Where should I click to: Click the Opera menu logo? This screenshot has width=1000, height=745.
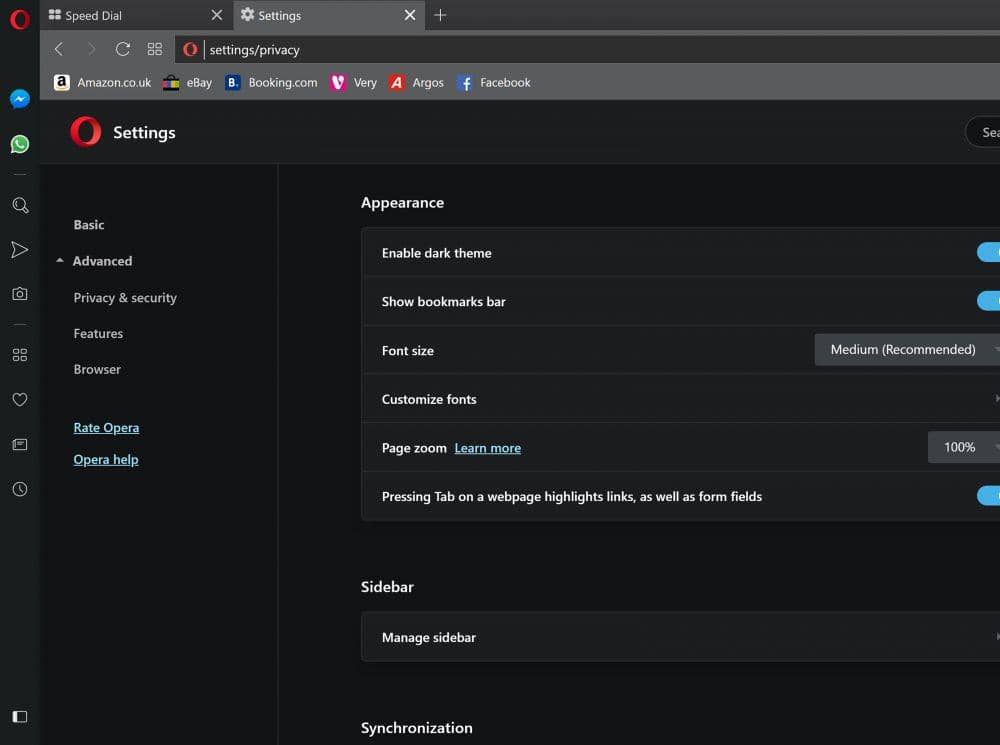point(20,19)
